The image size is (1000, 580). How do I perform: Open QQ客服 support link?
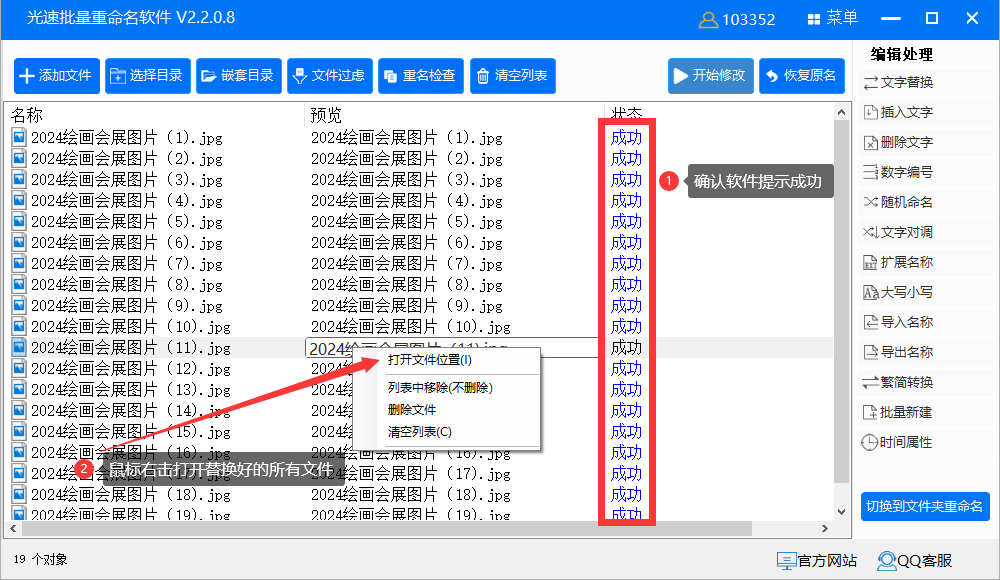pos(915,561)
